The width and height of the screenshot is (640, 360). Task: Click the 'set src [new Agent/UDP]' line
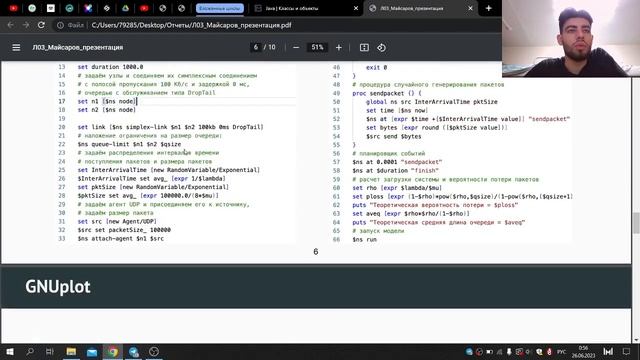tap(117, 221)
